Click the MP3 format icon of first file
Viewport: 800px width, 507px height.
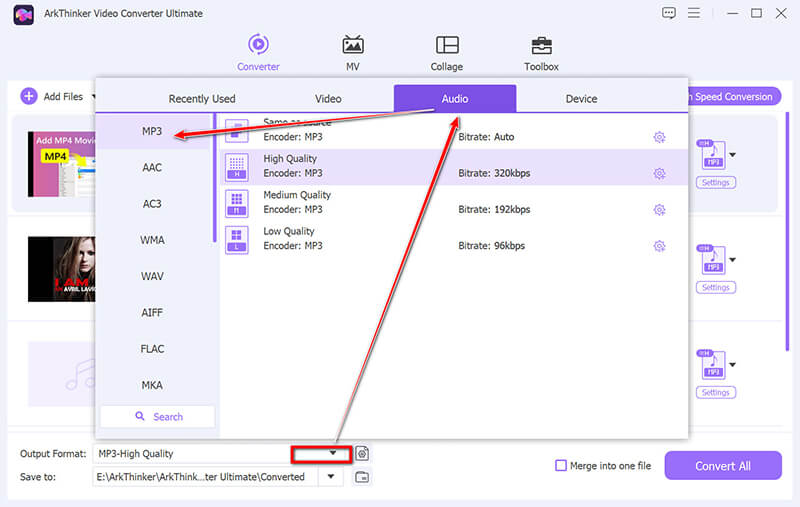[712, 155]
